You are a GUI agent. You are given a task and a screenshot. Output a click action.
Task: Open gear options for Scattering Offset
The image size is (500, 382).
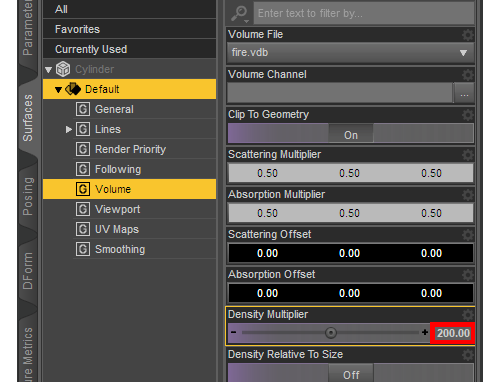(468, 235)
